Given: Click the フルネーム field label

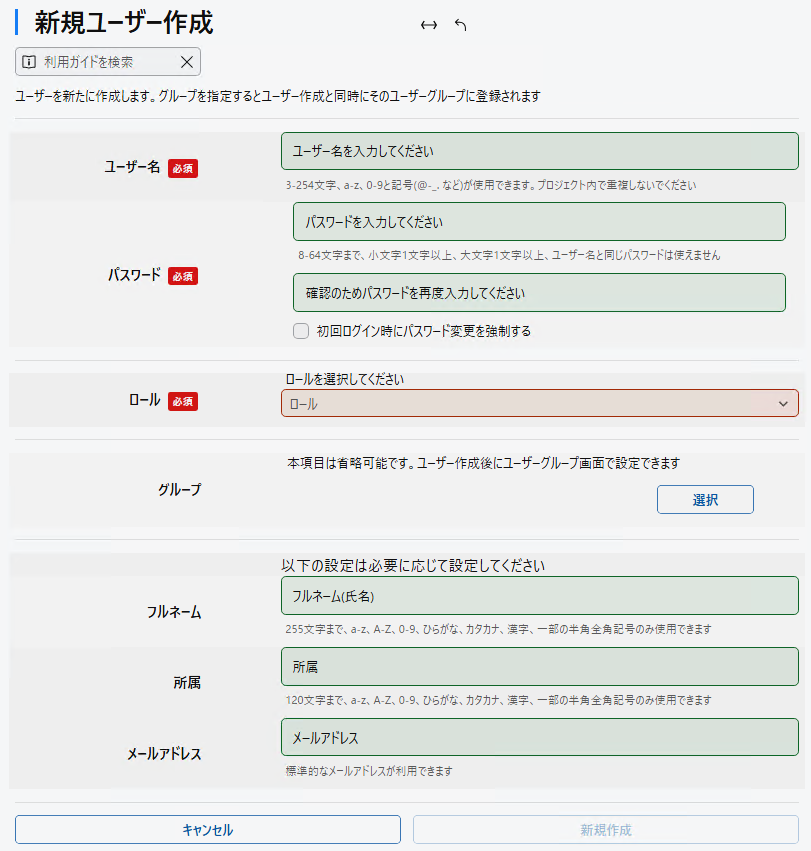Looking at the screenshot, I should 174,612.
